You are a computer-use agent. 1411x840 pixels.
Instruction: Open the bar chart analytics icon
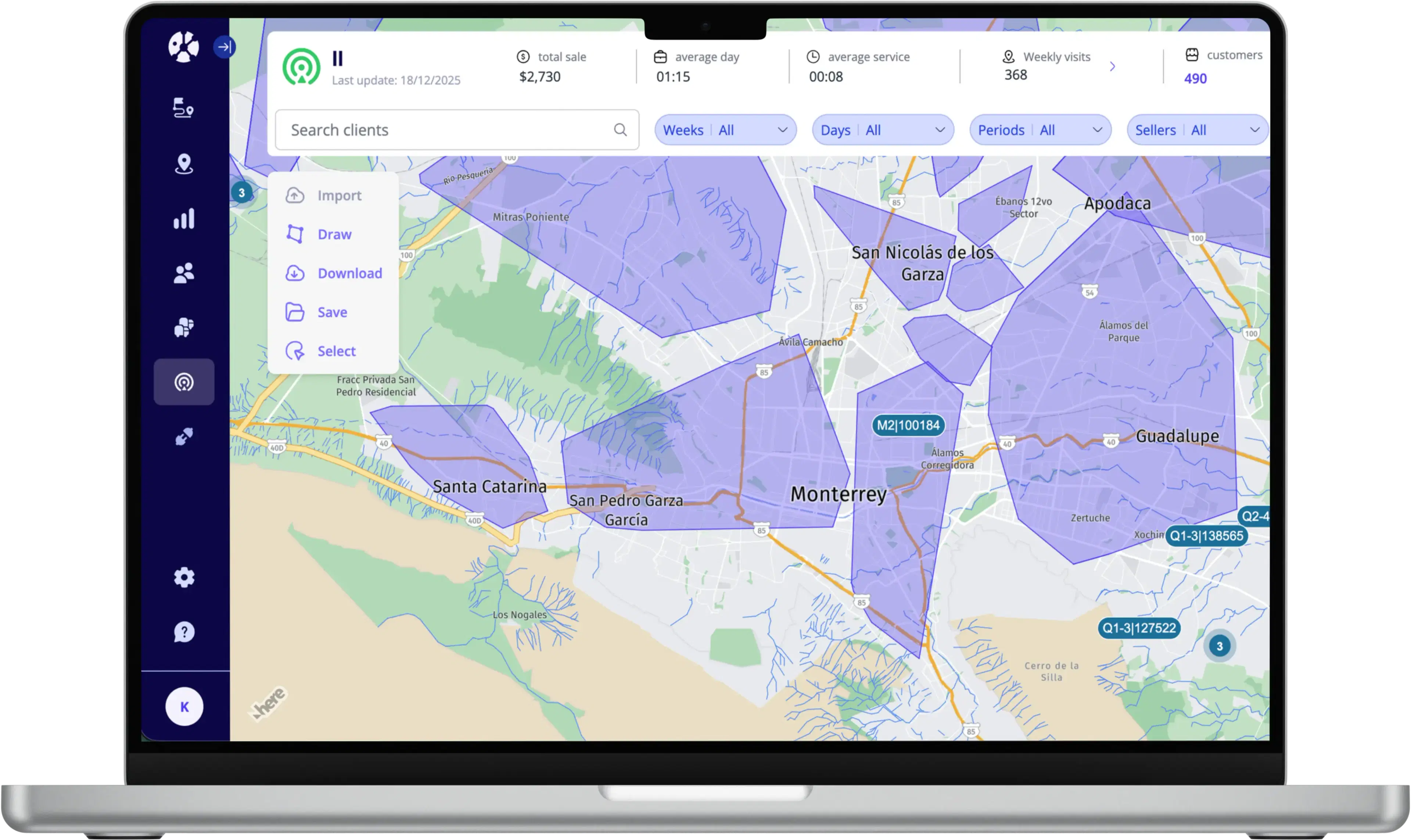point(184,219)
